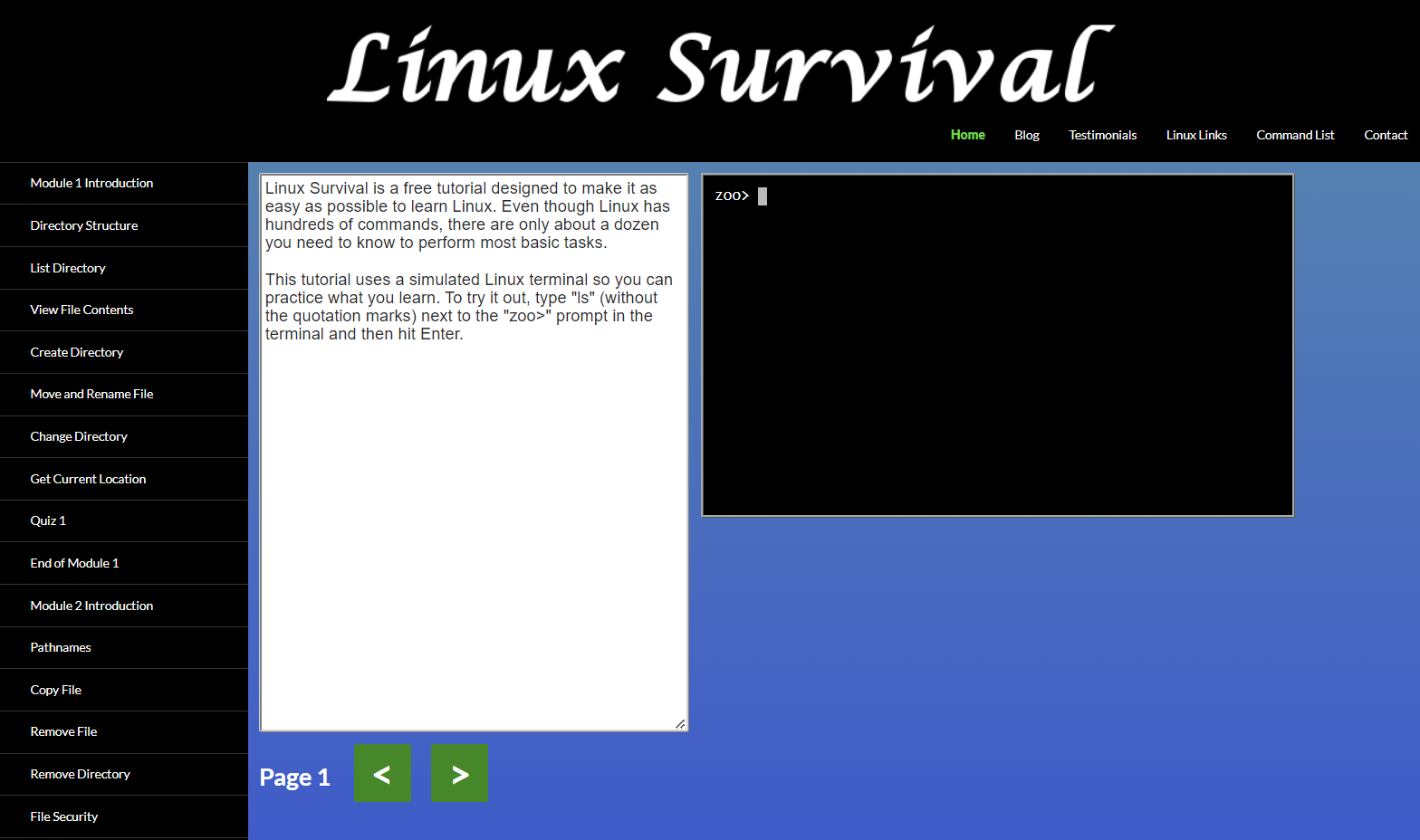Select Module 1 Introduction in sidebar
The width and height of the screenshot is (1420, 840).
click(x=91, y=183)
